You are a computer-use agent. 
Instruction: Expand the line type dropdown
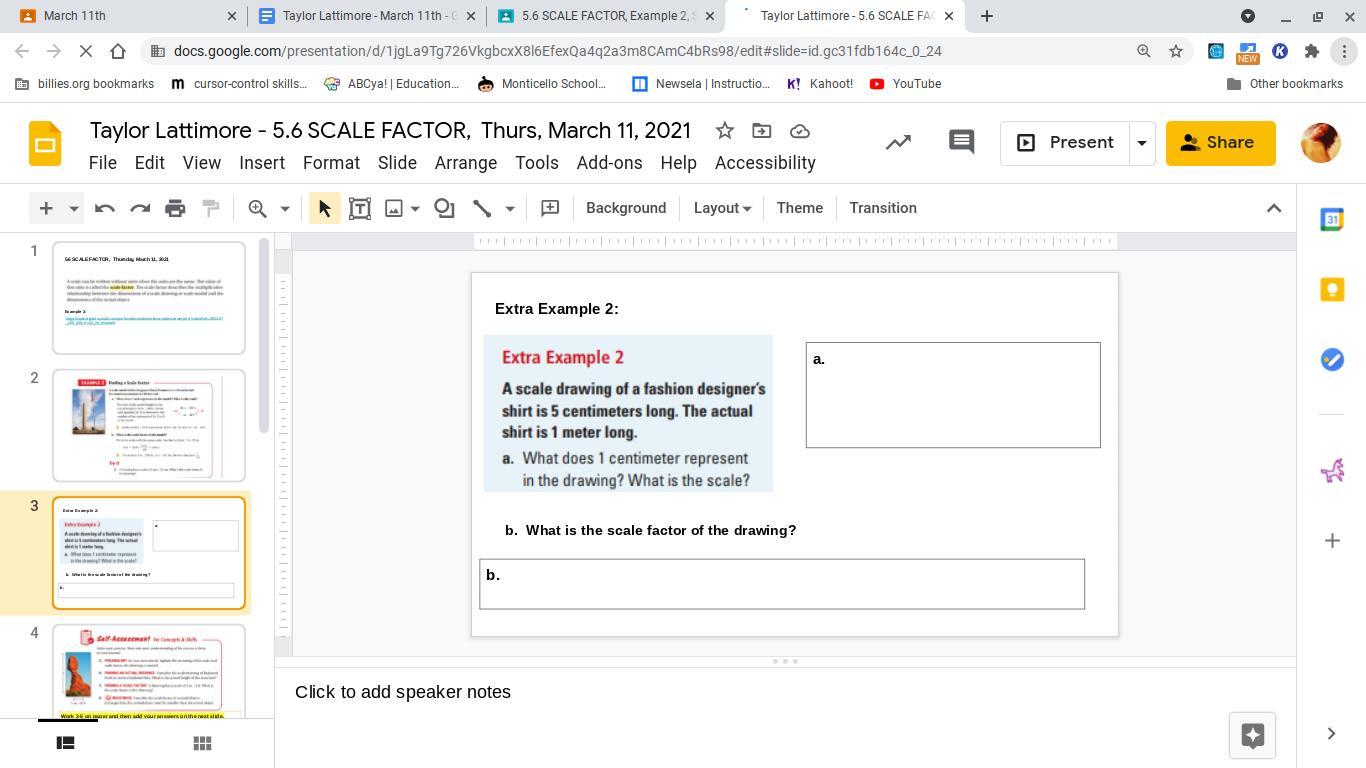pyautogui.click(x=510, y=208)
